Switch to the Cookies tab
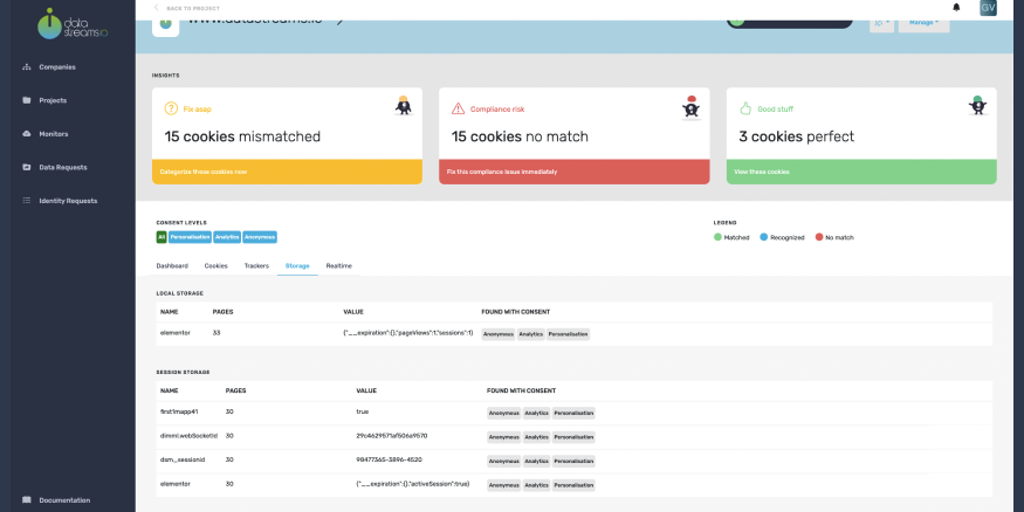Image resolution: width=1024 pixels, height=512 pixels. coord(216,266)
